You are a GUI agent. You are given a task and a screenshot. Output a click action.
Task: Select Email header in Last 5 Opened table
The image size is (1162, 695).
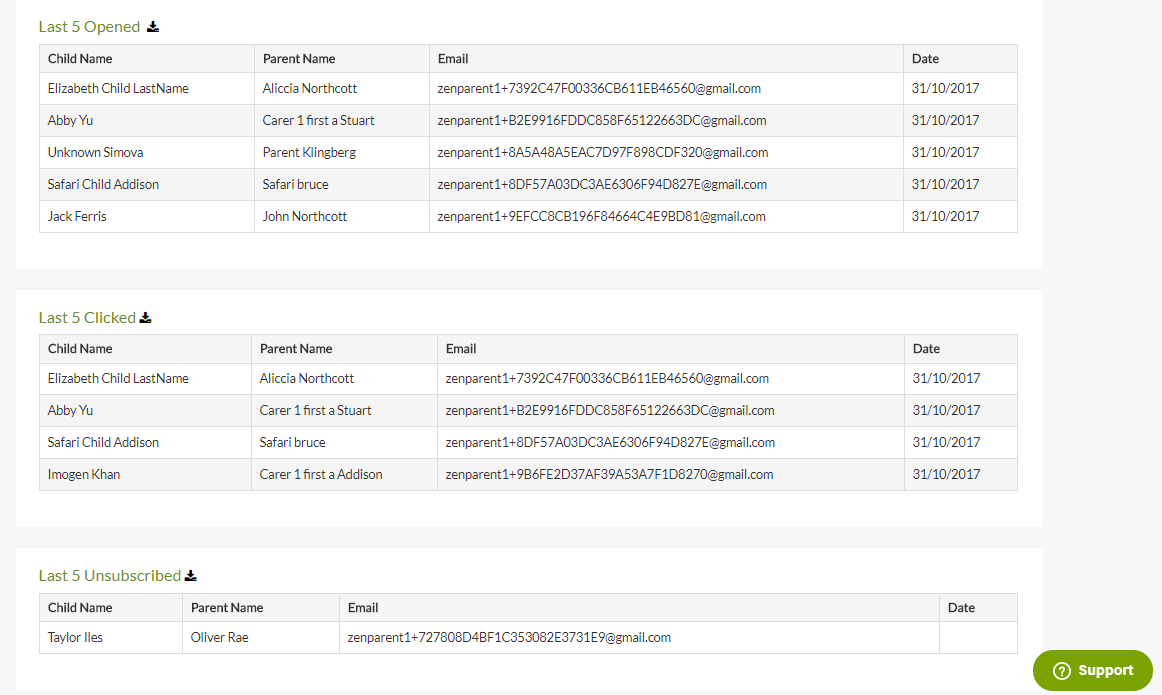453,59
